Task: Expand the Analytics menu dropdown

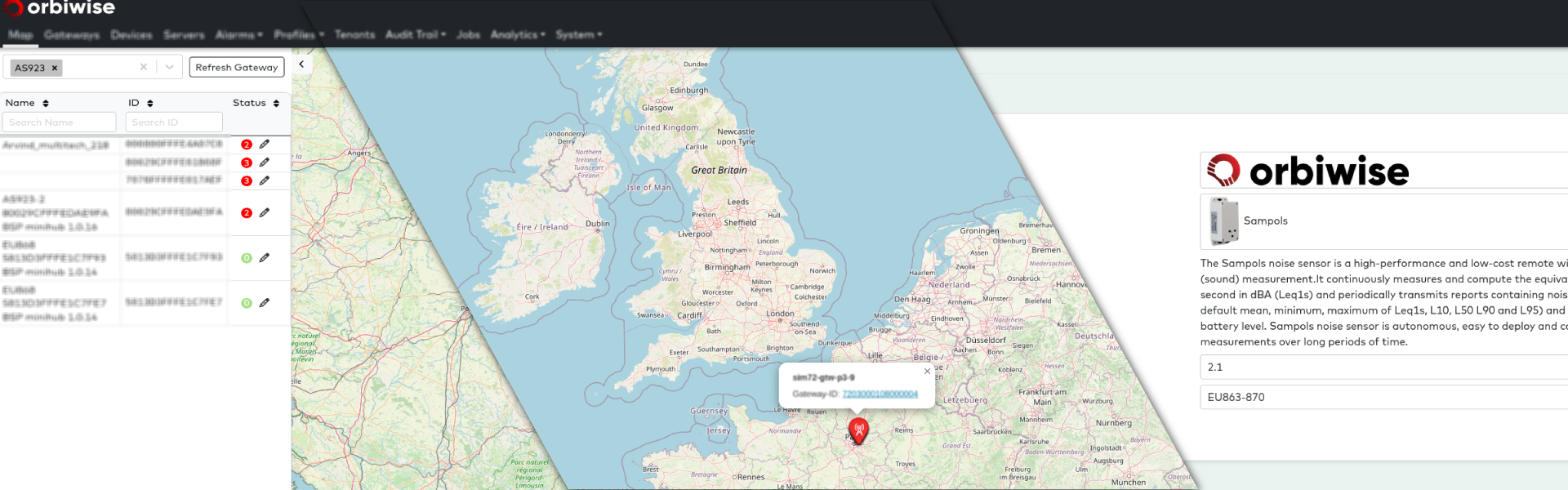Action: click(x=518, y=34)
